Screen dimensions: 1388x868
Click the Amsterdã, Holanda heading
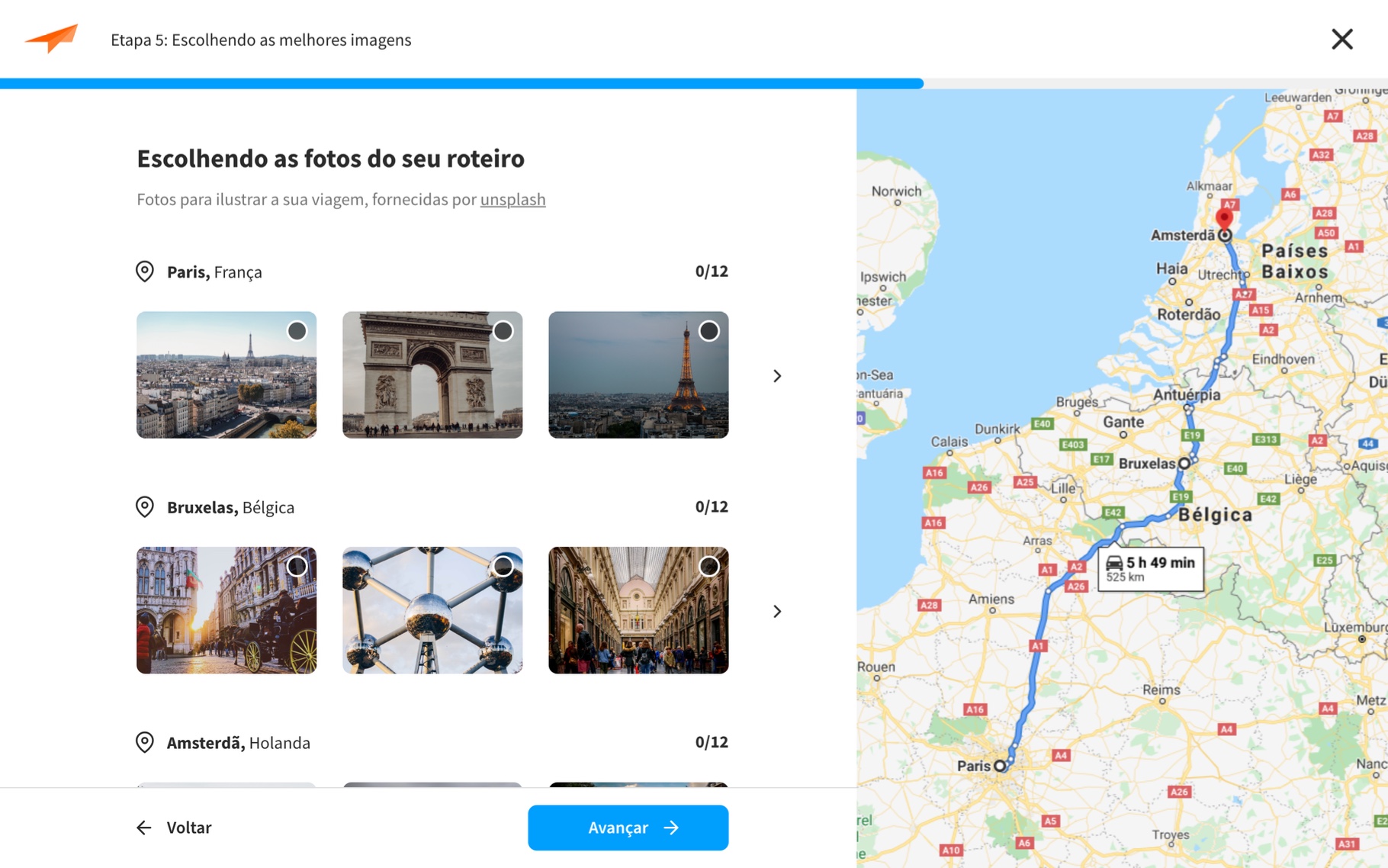click(x=239, y=742)
